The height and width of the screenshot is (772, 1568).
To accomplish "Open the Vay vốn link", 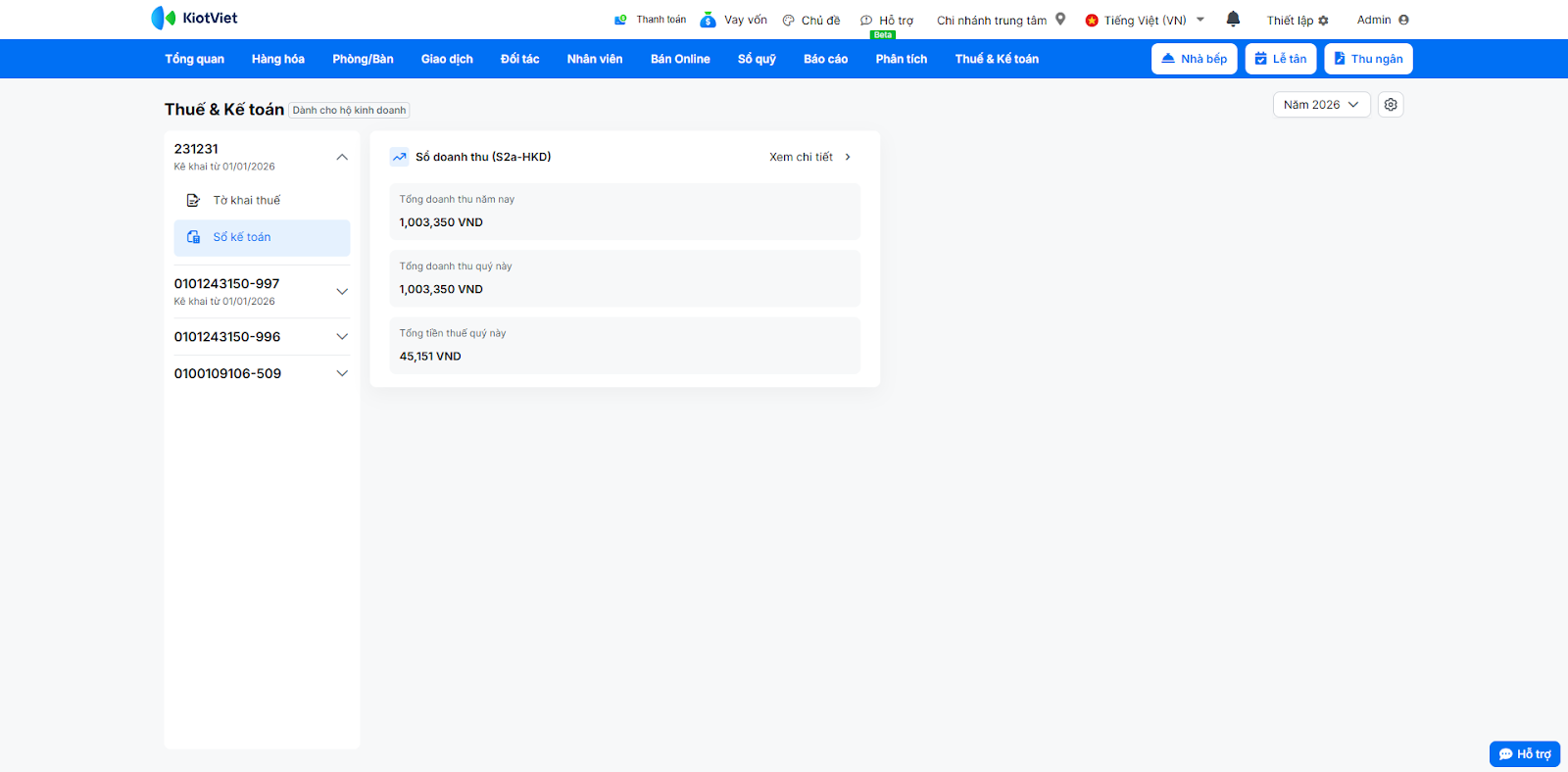I will click(746, 20).
